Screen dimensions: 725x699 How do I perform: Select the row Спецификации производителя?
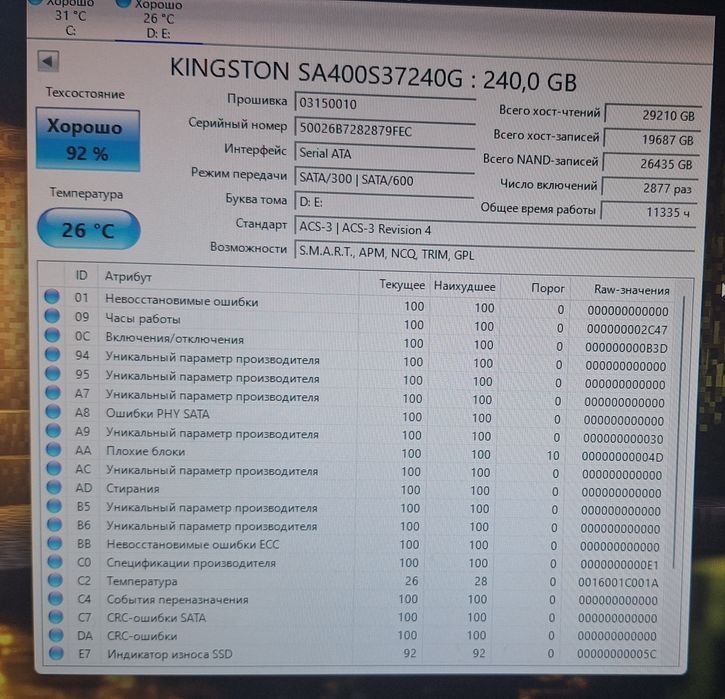[x=354, y=563]
